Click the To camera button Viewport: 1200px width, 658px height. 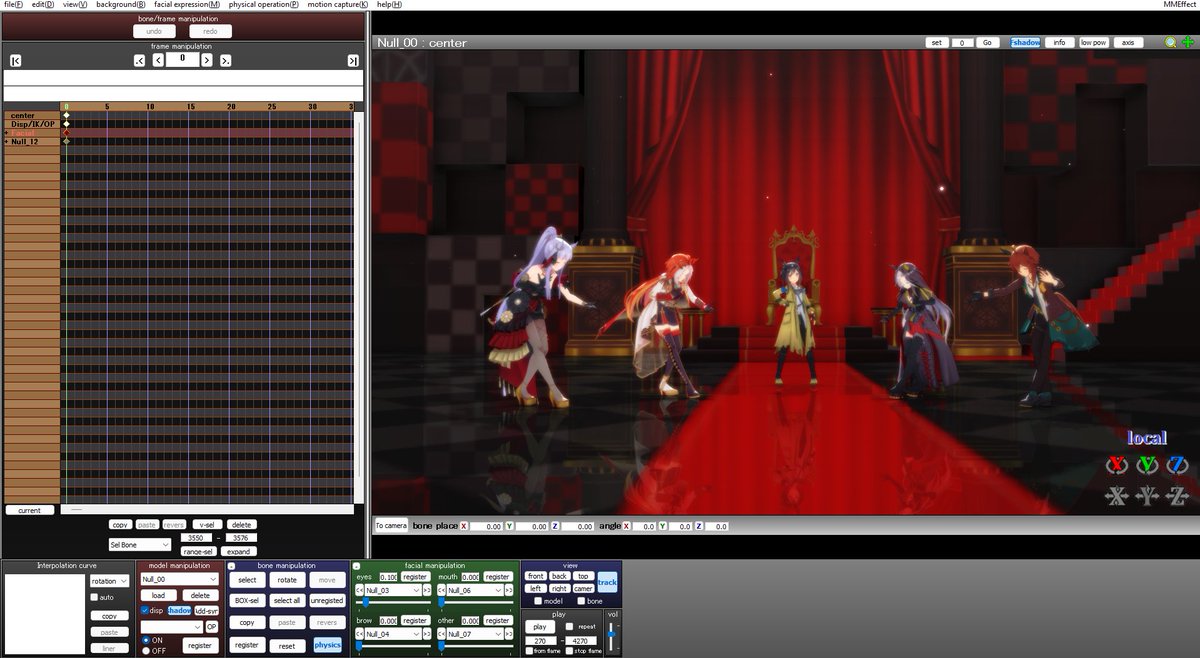(x=391, y=525)
